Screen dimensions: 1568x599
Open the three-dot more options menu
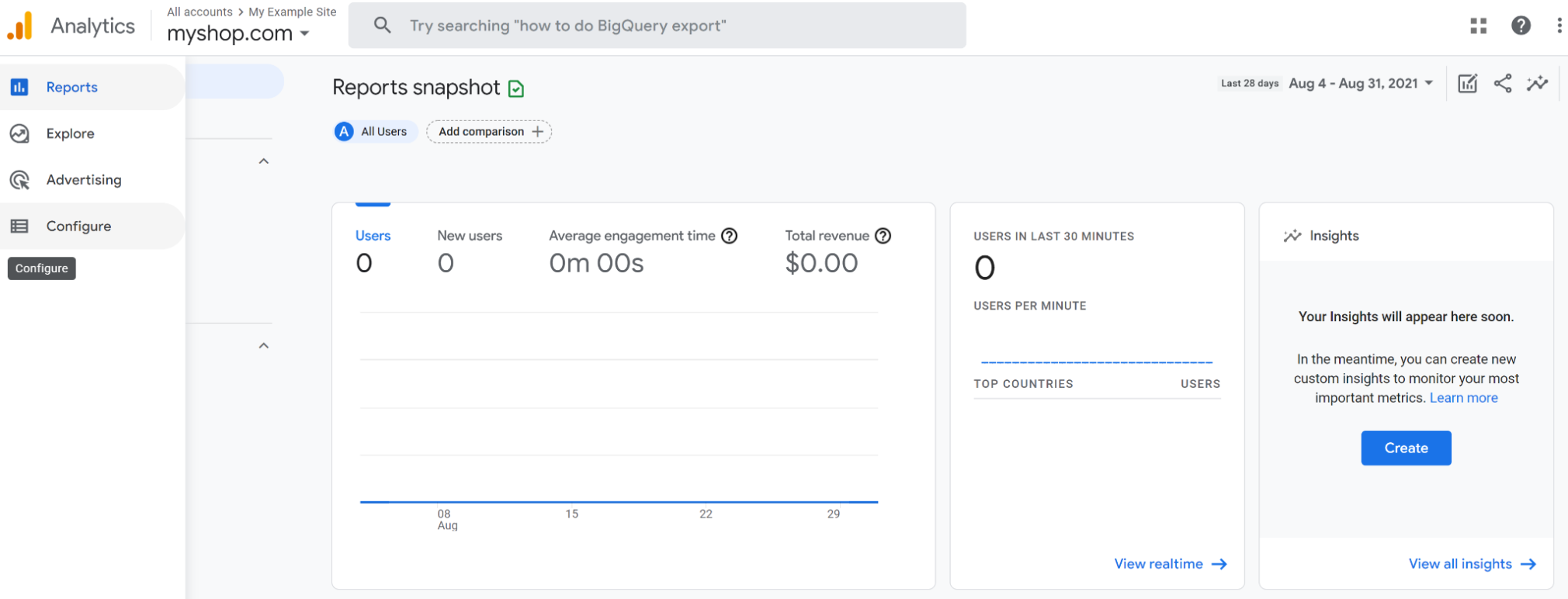tap(1559, 26)
